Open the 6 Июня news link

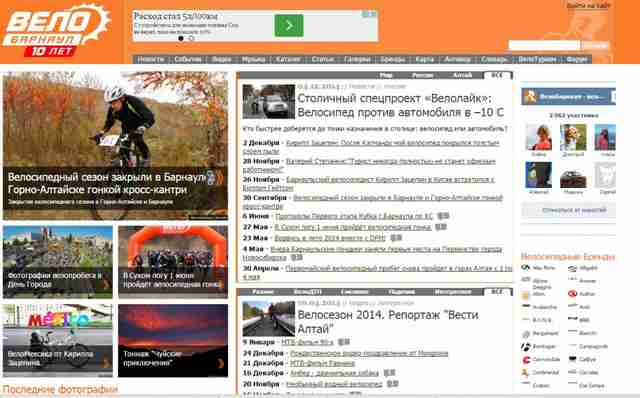354,216
